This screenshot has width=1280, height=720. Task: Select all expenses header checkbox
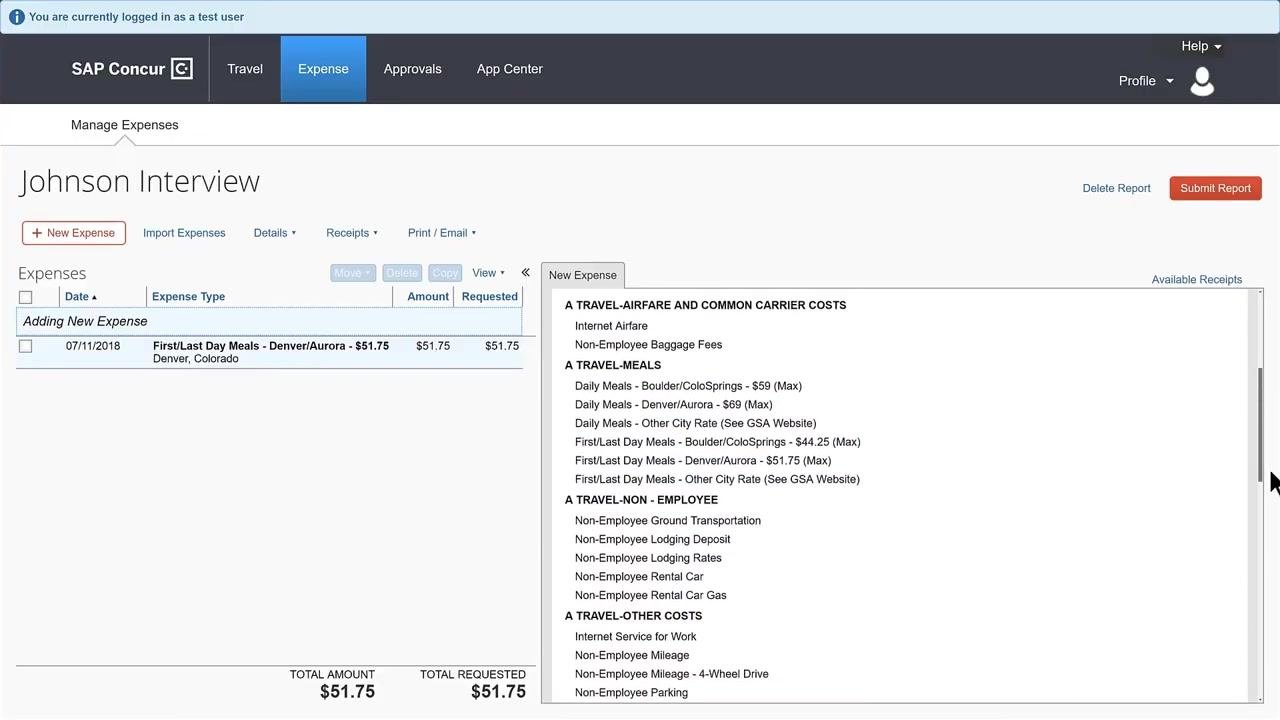point(26,297)
